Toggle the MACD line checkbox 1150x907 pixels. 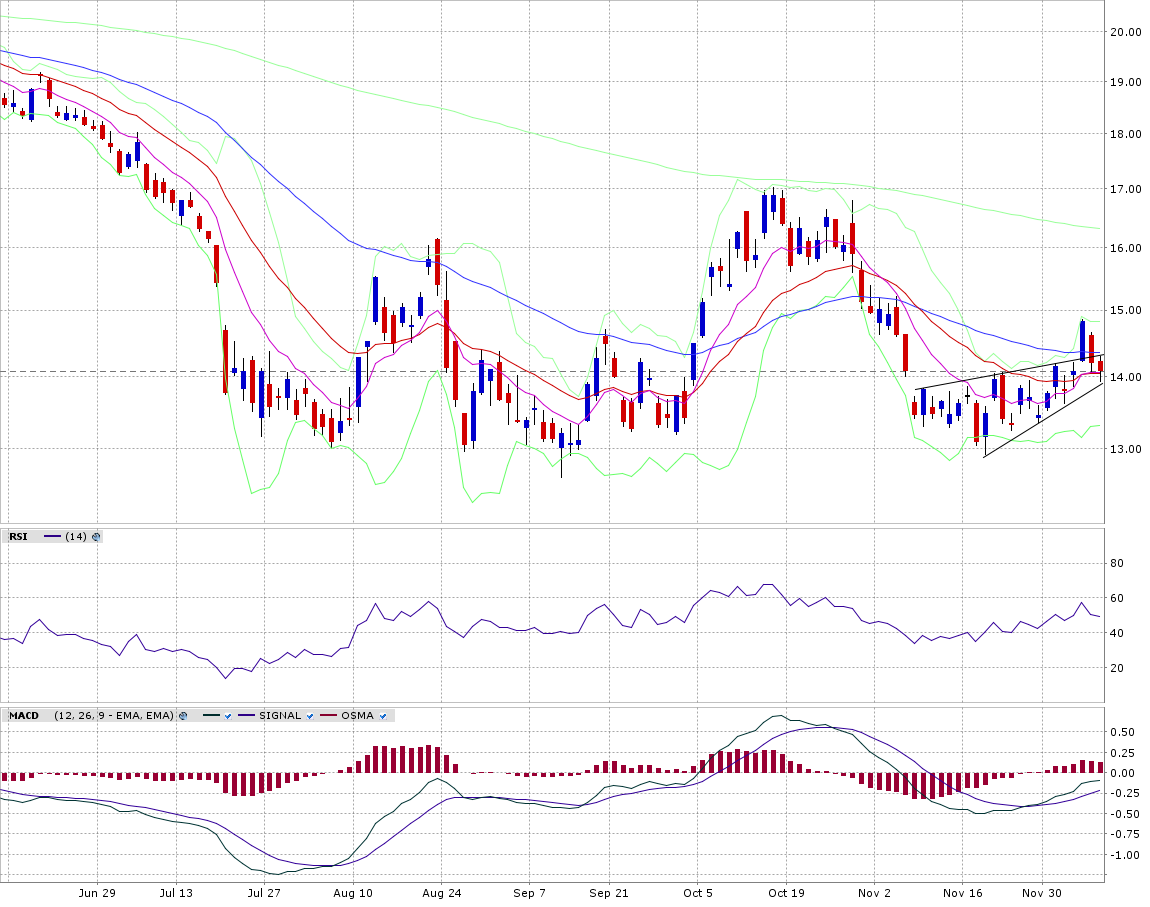(x=229, y=716)
